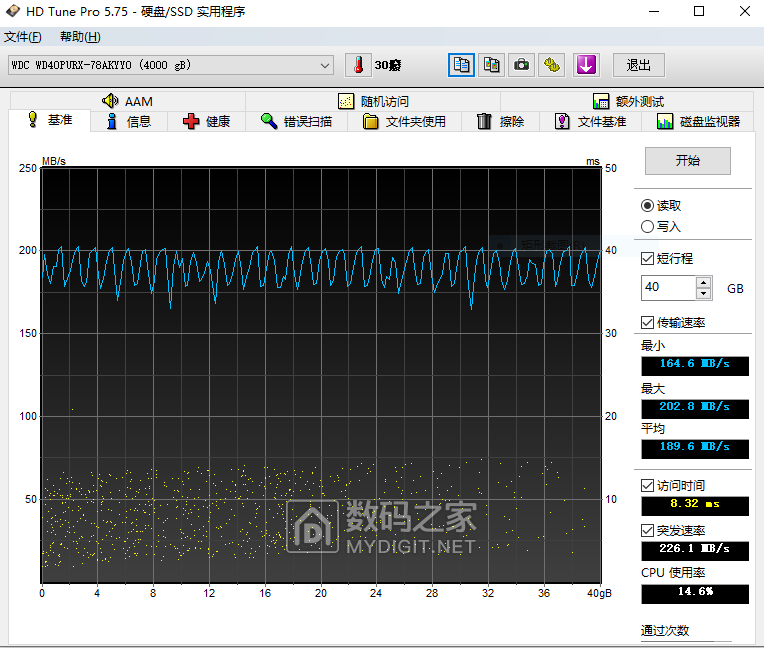Click the 开始 button to start benchmark
This screenshot has height=648, width=764.
point(688,161)
